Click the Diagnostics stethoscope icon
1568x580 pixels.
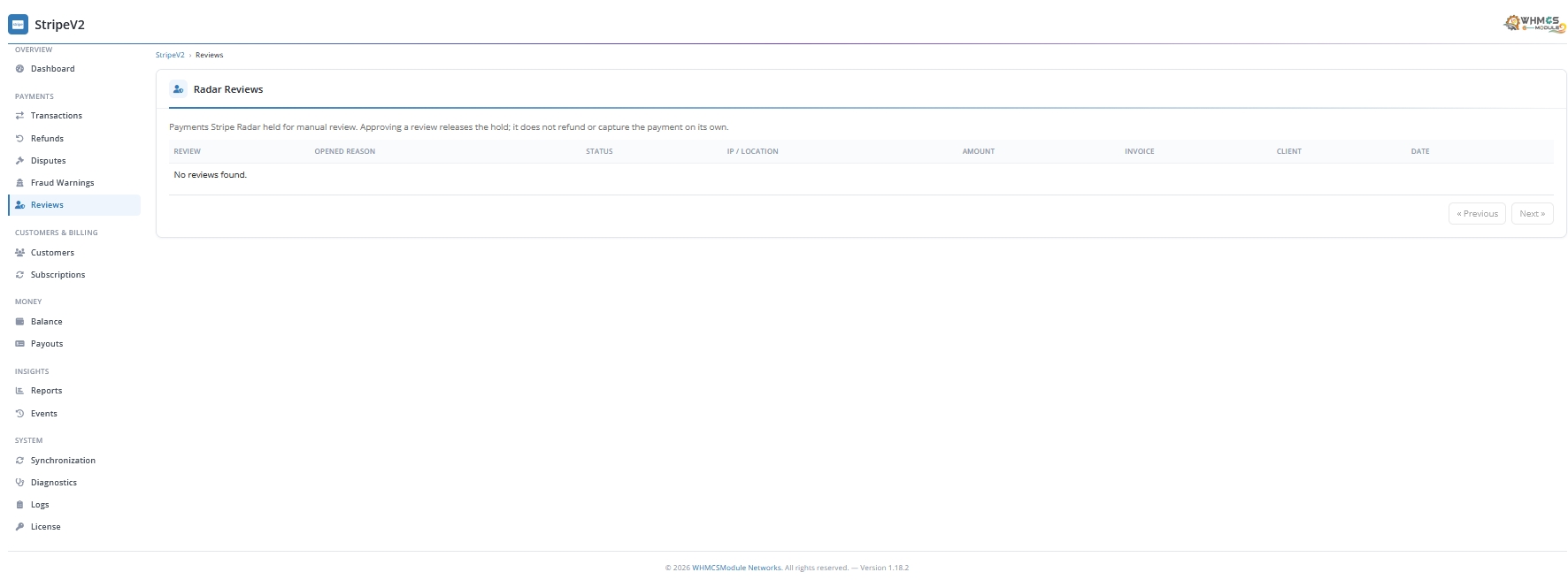[19, 483]
